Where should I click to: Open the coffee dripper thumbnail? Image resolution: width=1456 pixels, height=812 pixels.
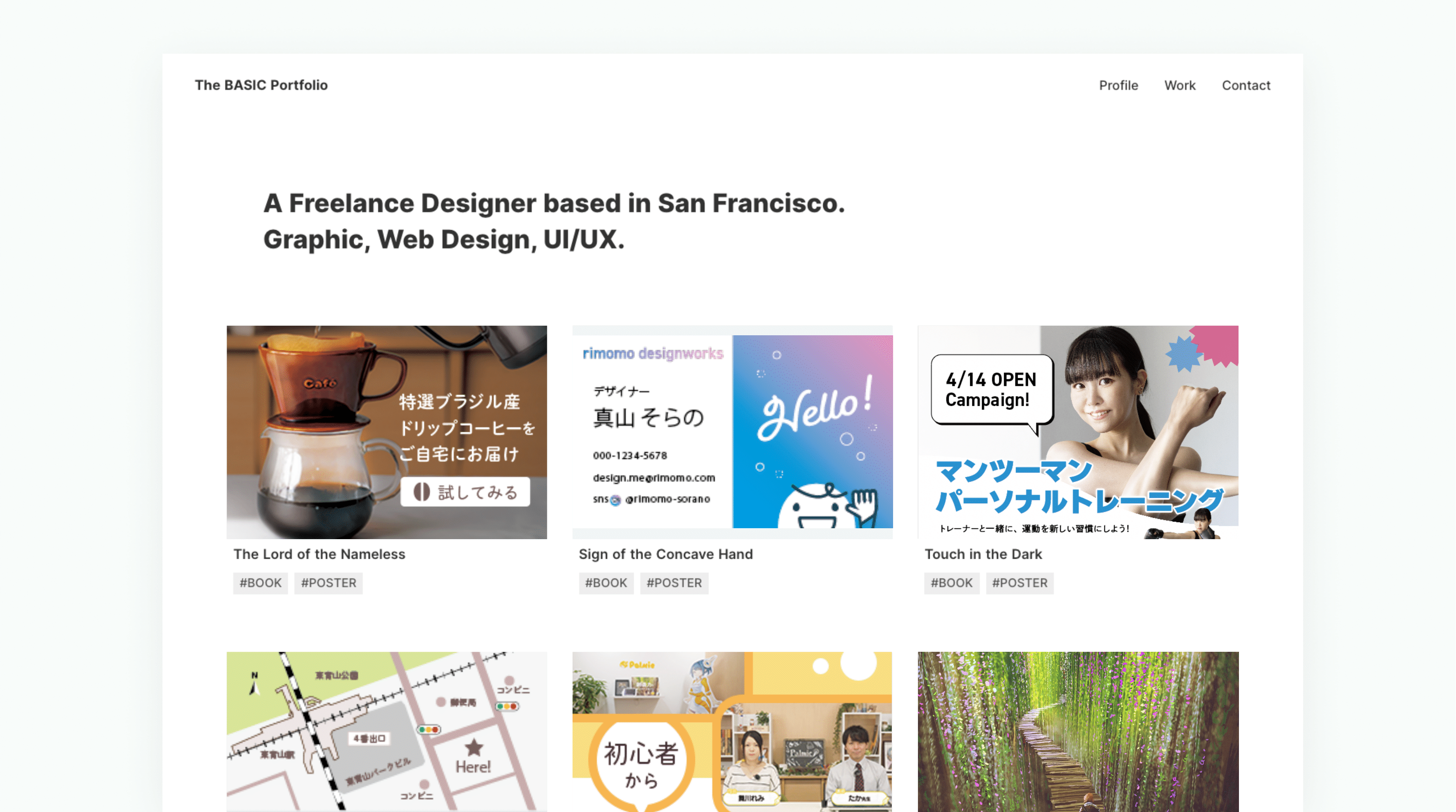(x=386, y=432)
